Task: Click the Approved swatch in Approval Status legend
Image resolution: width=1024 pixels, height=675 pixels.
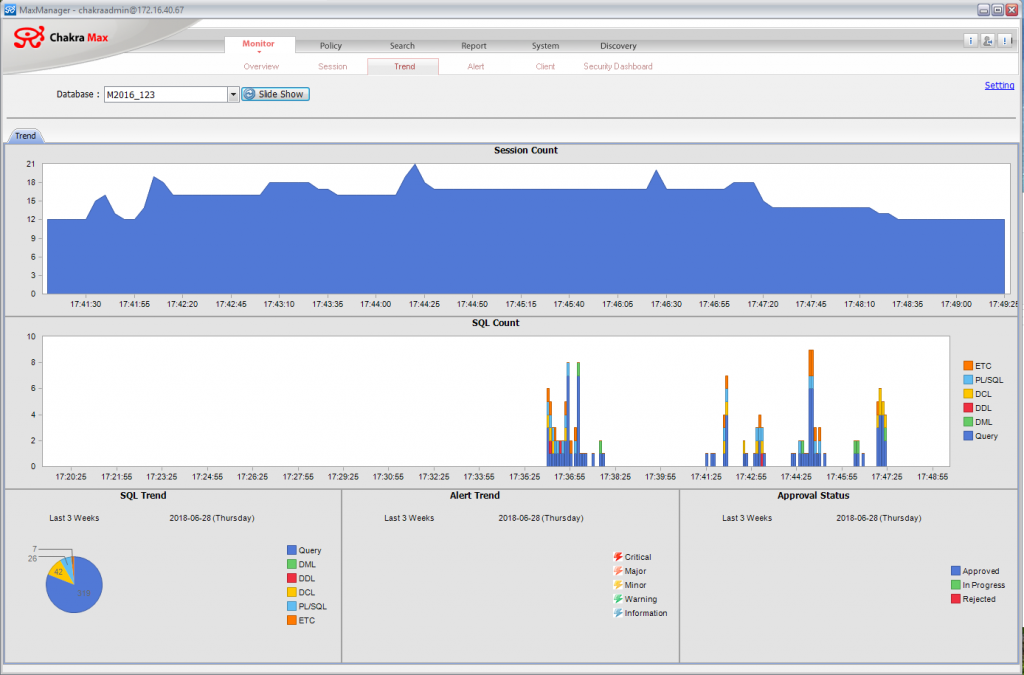Action: [955, 571]
